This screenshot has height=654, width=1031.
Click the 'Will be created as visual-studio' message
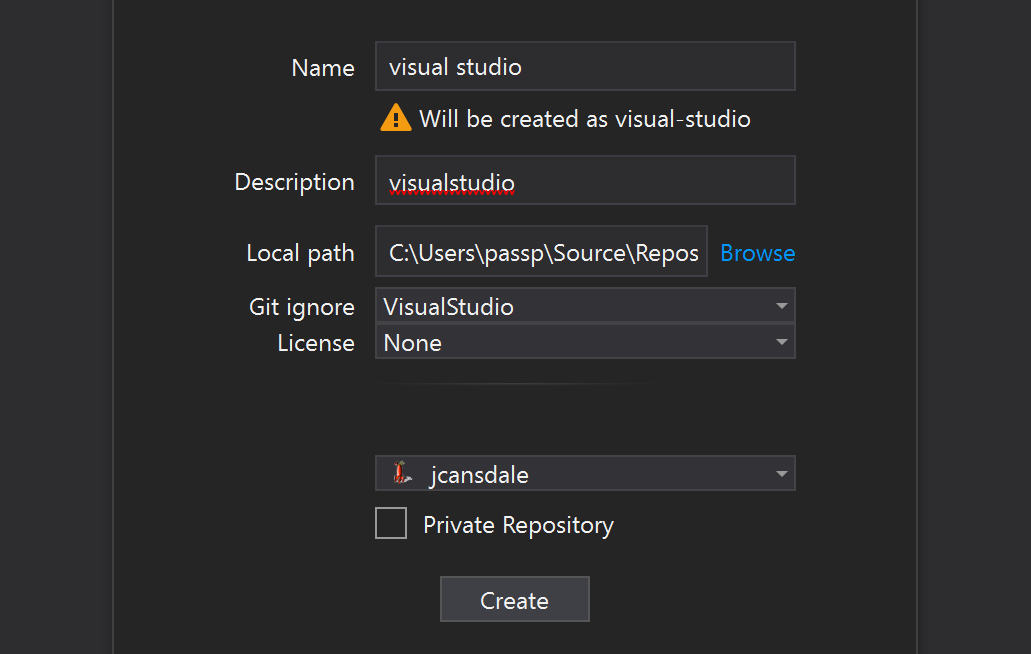click(585, 119)
